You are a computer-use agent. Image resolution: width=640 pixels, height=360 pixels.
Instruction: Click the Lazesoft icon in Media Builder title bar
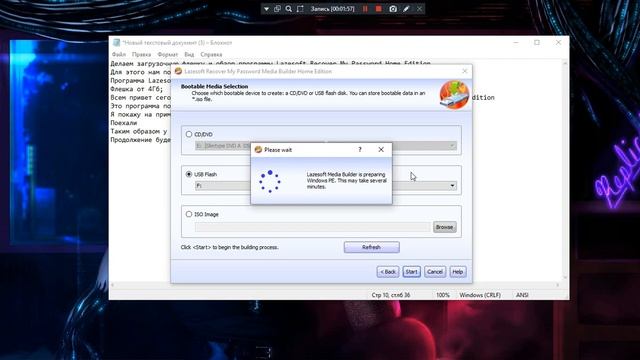[178, 71]
